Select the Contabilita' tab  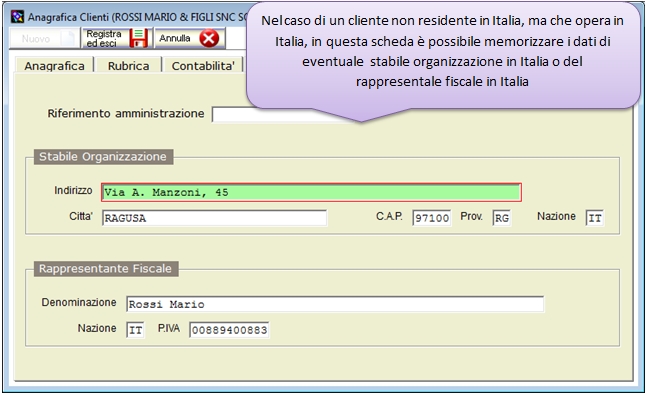(203, 66)
